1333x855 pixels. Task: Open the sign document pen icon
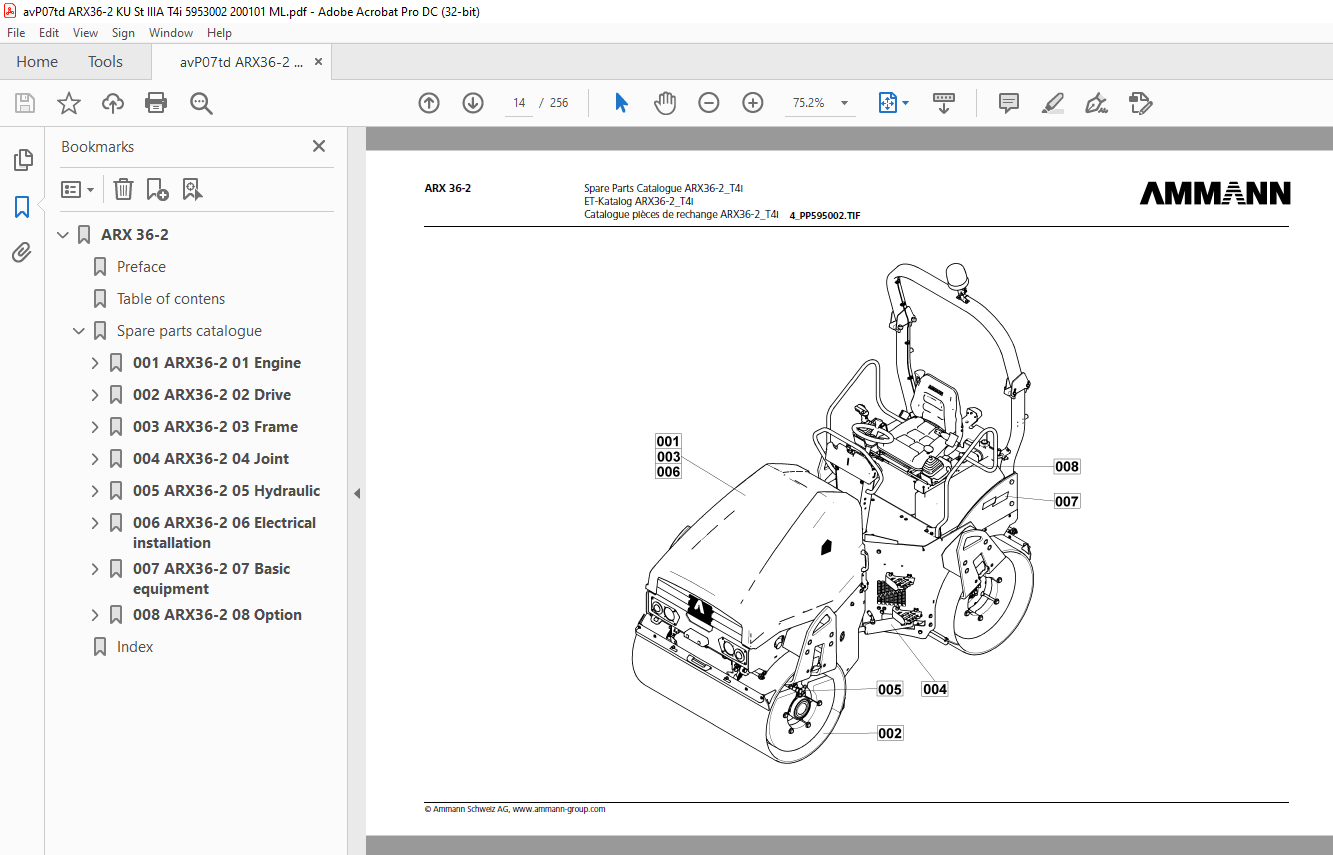(1096, 103)
